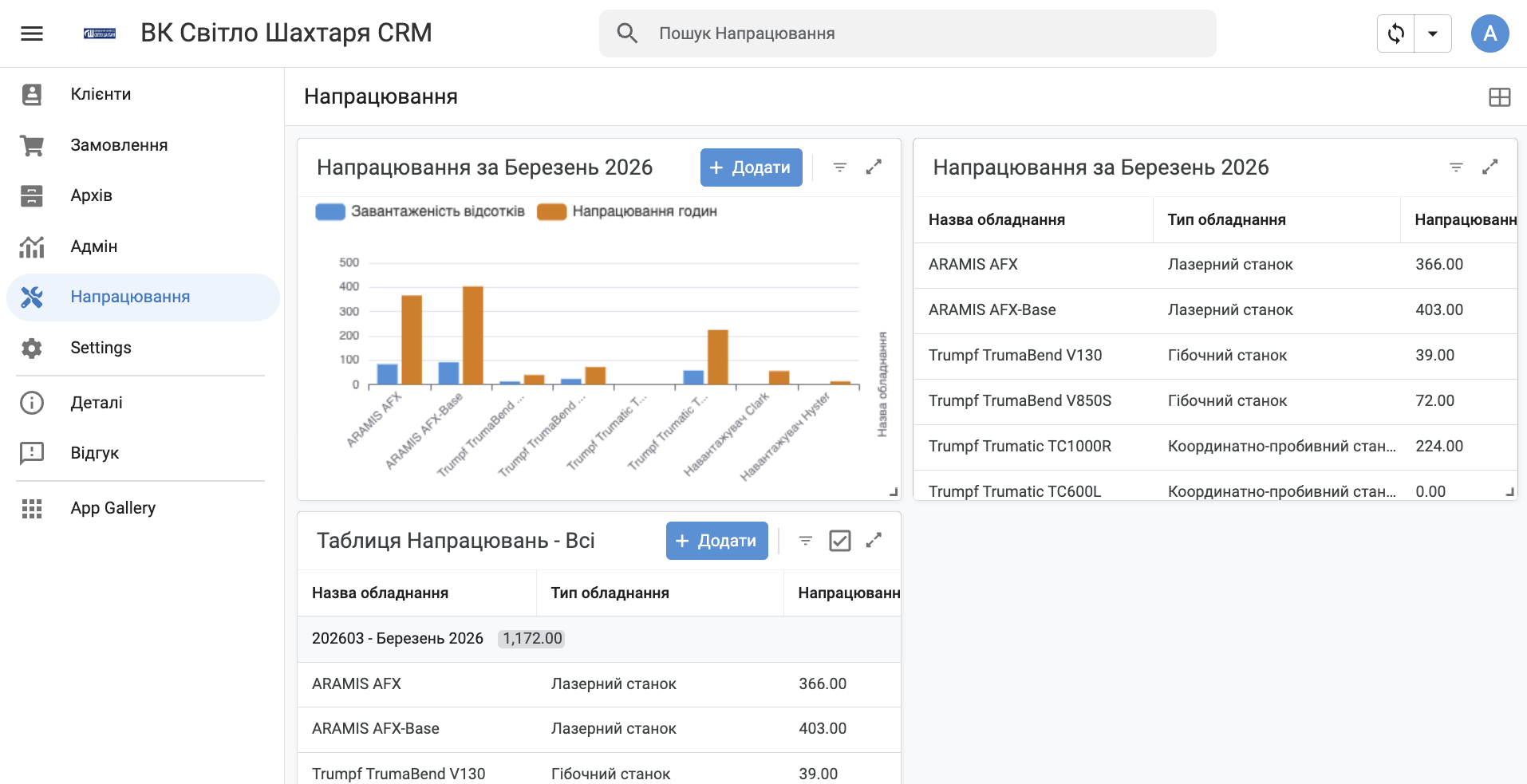The image size is (1527, 784).
Task: Switch dashboard layout via grid icon
Action: tap(1499, 97)
